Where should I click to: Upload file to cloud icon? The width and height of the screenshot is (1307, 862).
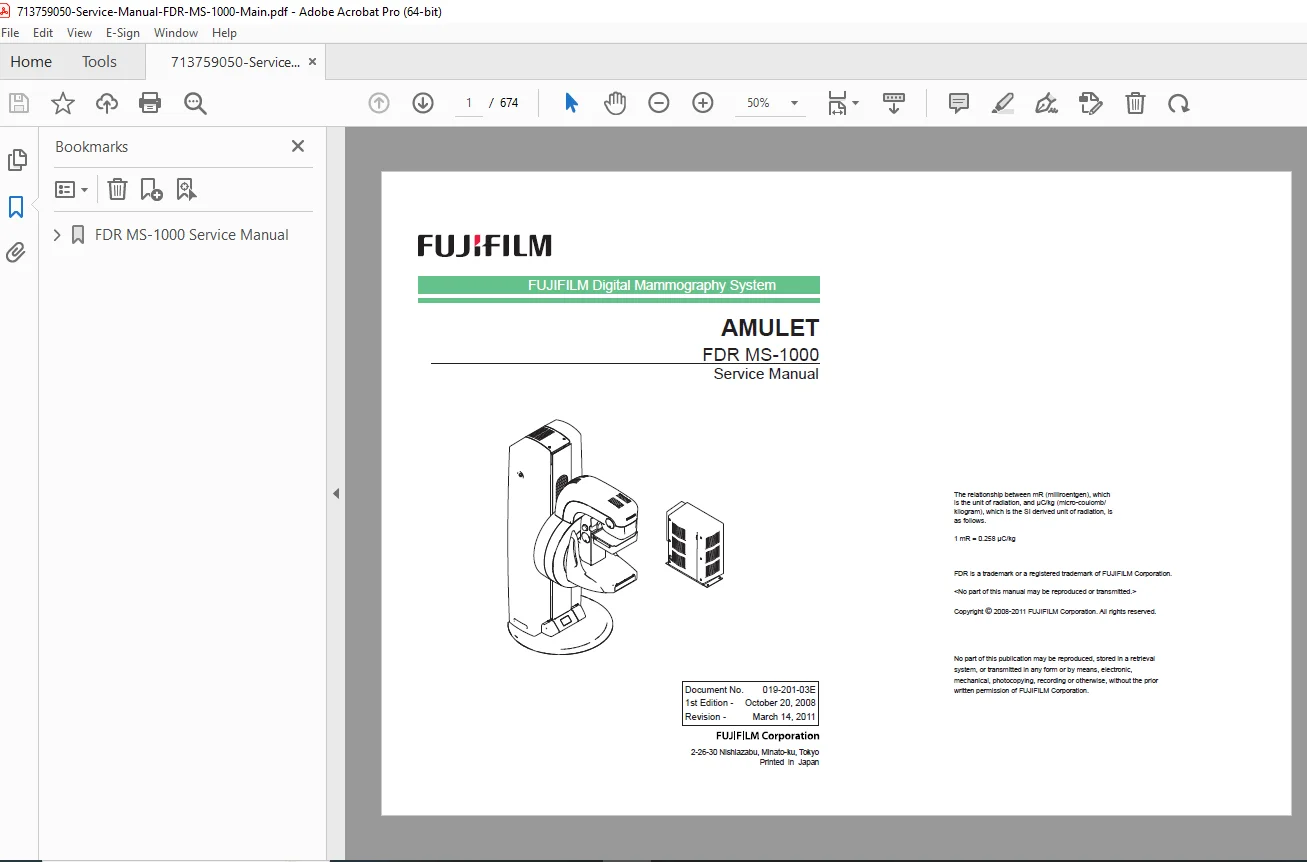[x=107, y=103]
